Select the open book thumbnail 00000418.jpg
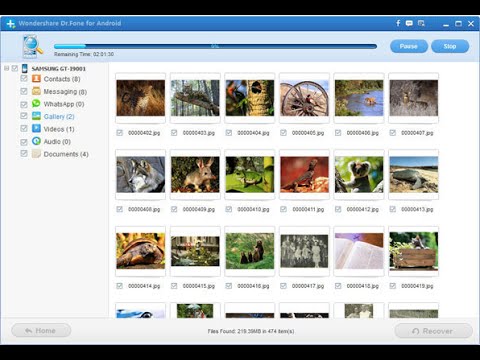This screenshot has width=480, height=360. (x=359, y=251)
